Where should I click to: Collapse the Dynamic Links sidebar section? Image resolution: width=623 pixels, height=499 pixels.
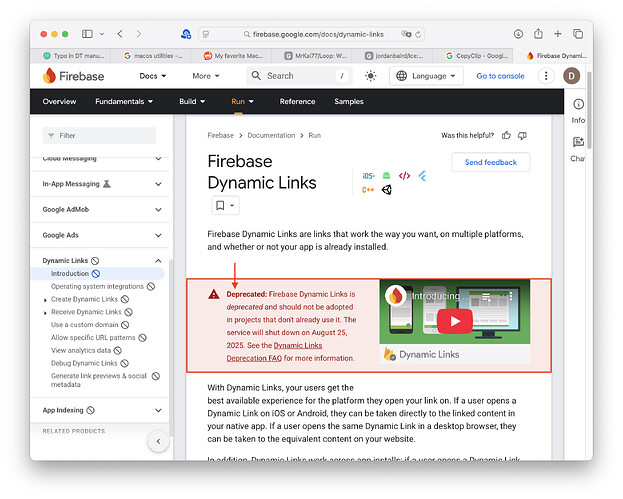(158, 261)
